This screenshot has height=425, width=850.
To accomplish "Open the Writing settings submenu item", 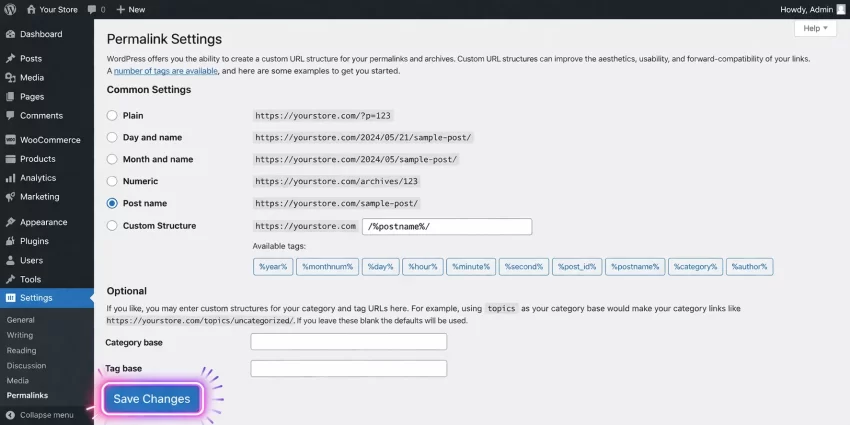I will tap(20, 335).
